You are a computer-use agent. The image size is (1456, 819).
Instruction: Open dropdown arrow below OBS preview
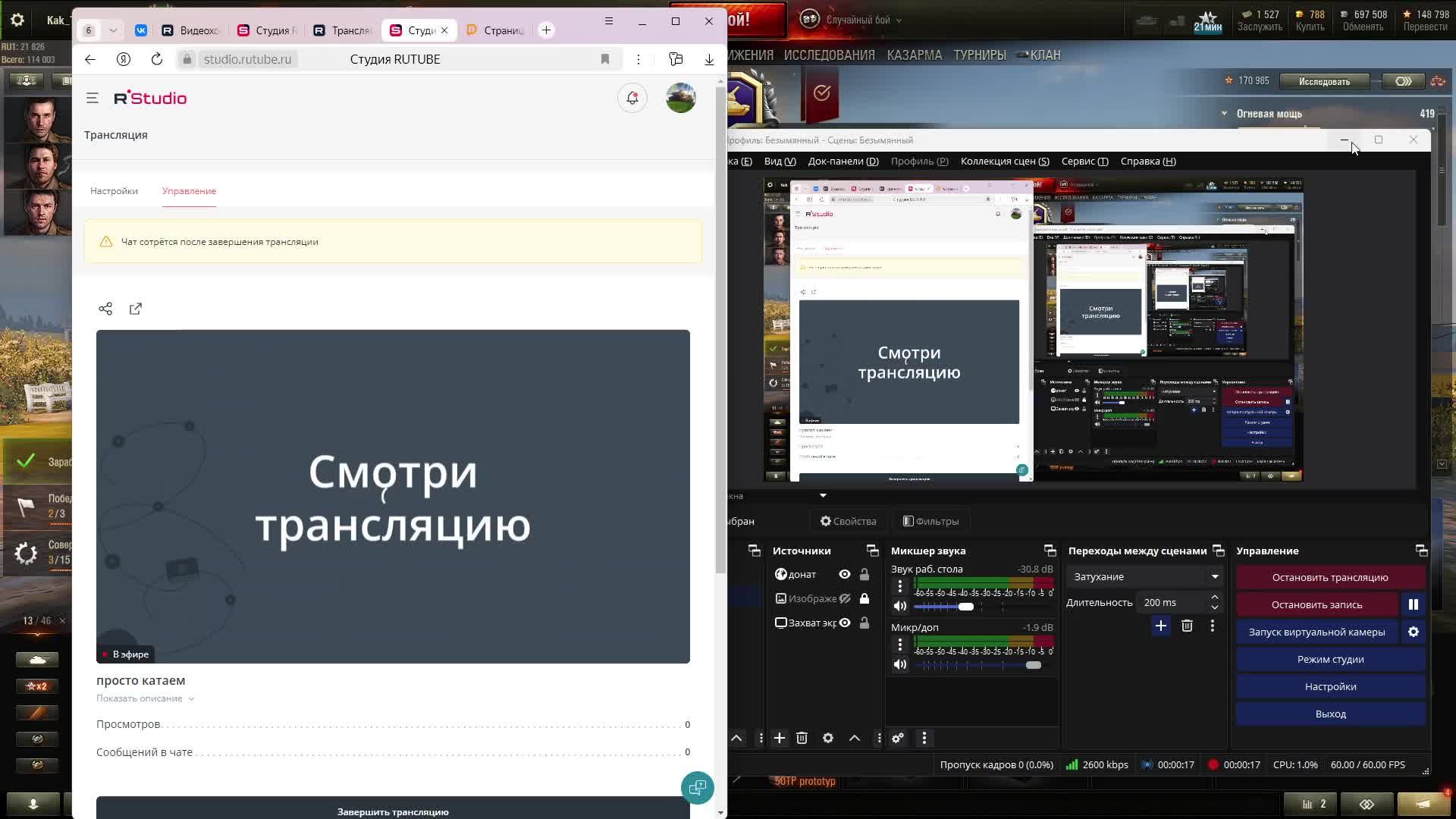click(823, 496)
